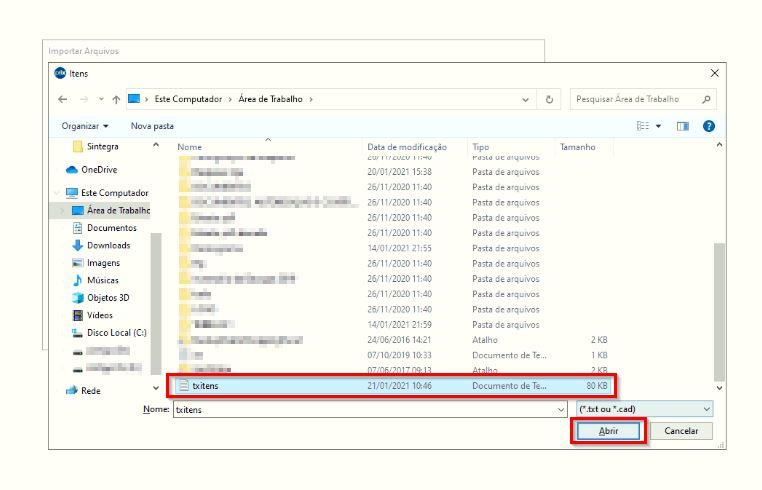Click the Back navigation arrow
This screenshot has width=762, height=490.
(x=63, y=99)
